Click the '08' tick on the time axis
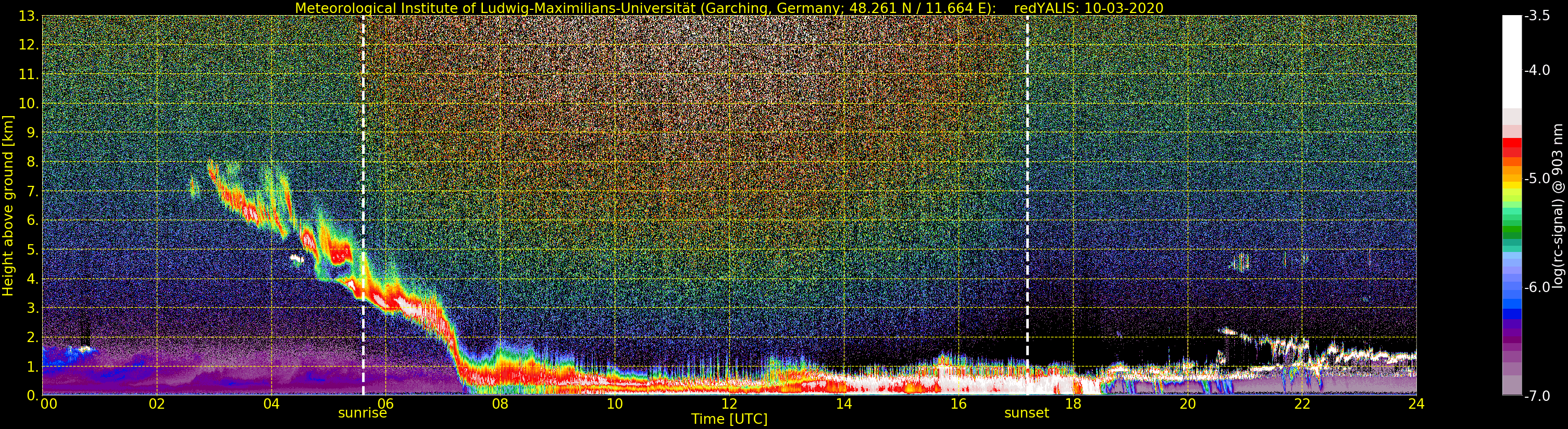The image size is (1568, 429). click(500, 404)
